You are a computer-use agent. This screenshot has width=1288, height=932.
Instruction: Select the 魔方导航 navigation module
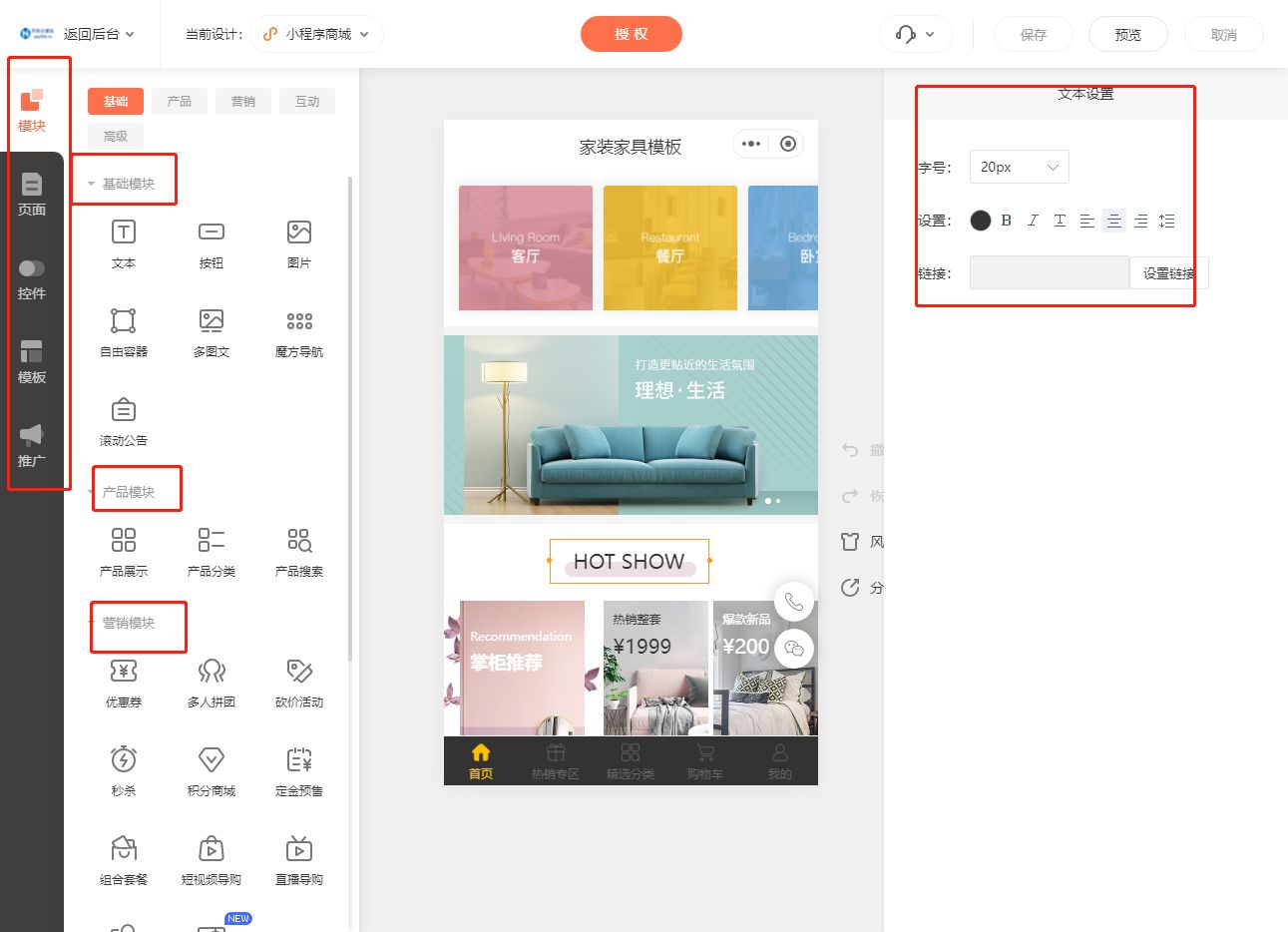pos(299,332)
